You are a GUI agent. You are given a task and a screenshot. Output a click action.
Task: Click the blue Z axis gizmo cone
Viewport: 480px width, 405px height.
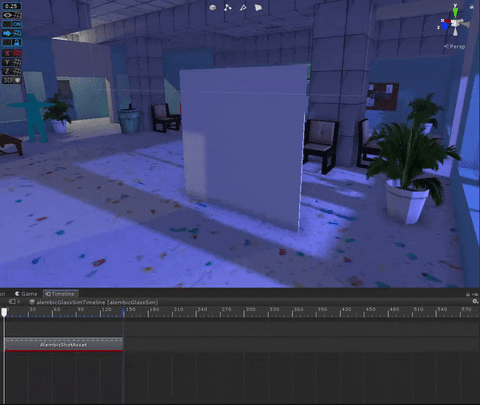pos(445,26)
